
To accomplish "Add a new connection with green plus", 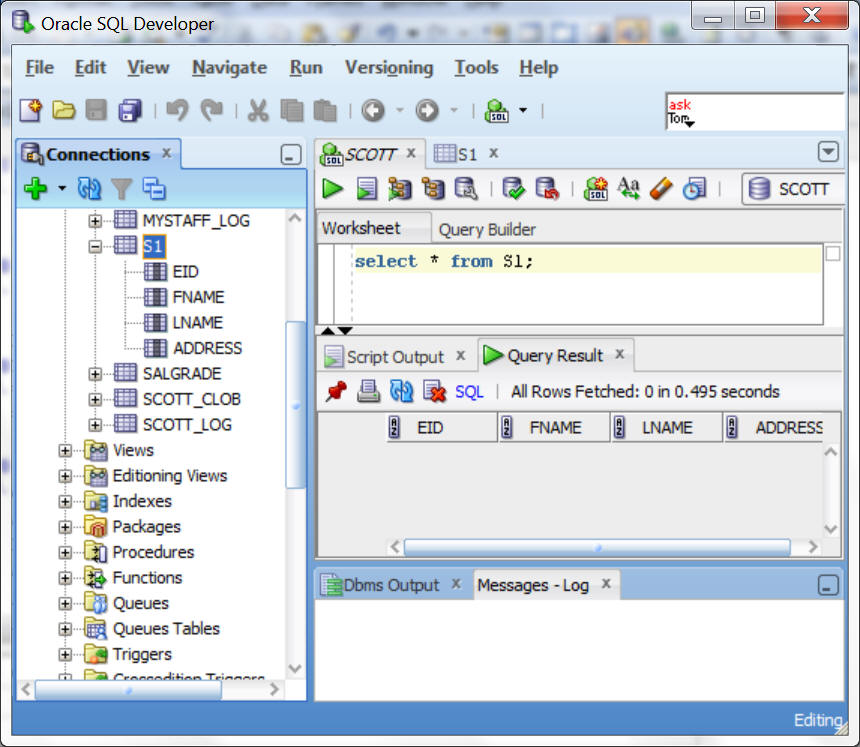I will point(36,189).
